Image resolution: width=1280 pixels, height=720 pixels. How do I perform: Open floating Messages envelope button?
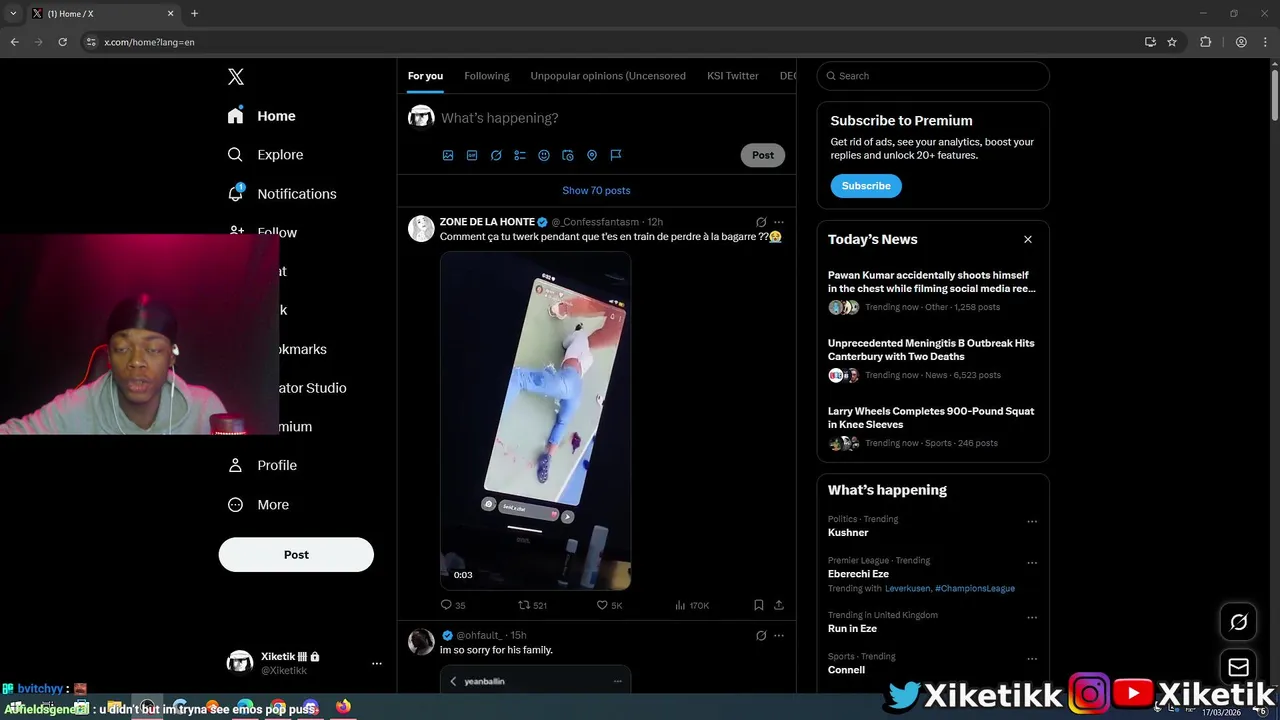[1238, 667]
